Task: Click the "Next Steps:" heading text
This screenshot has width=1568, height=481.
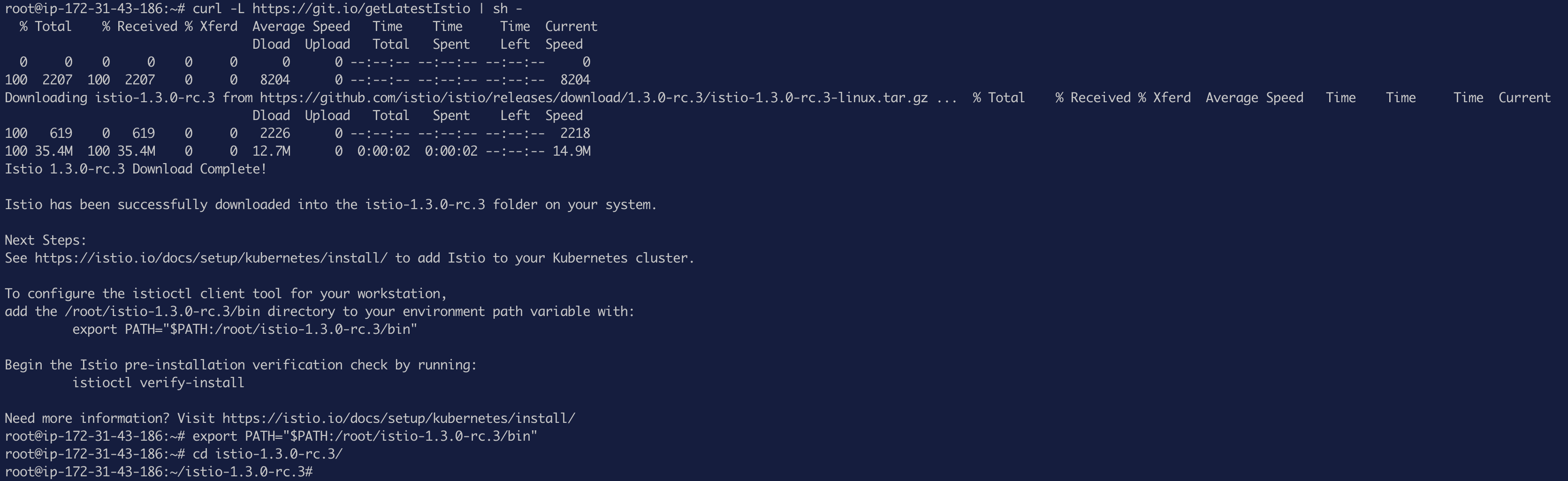Action: pos(46,241)
